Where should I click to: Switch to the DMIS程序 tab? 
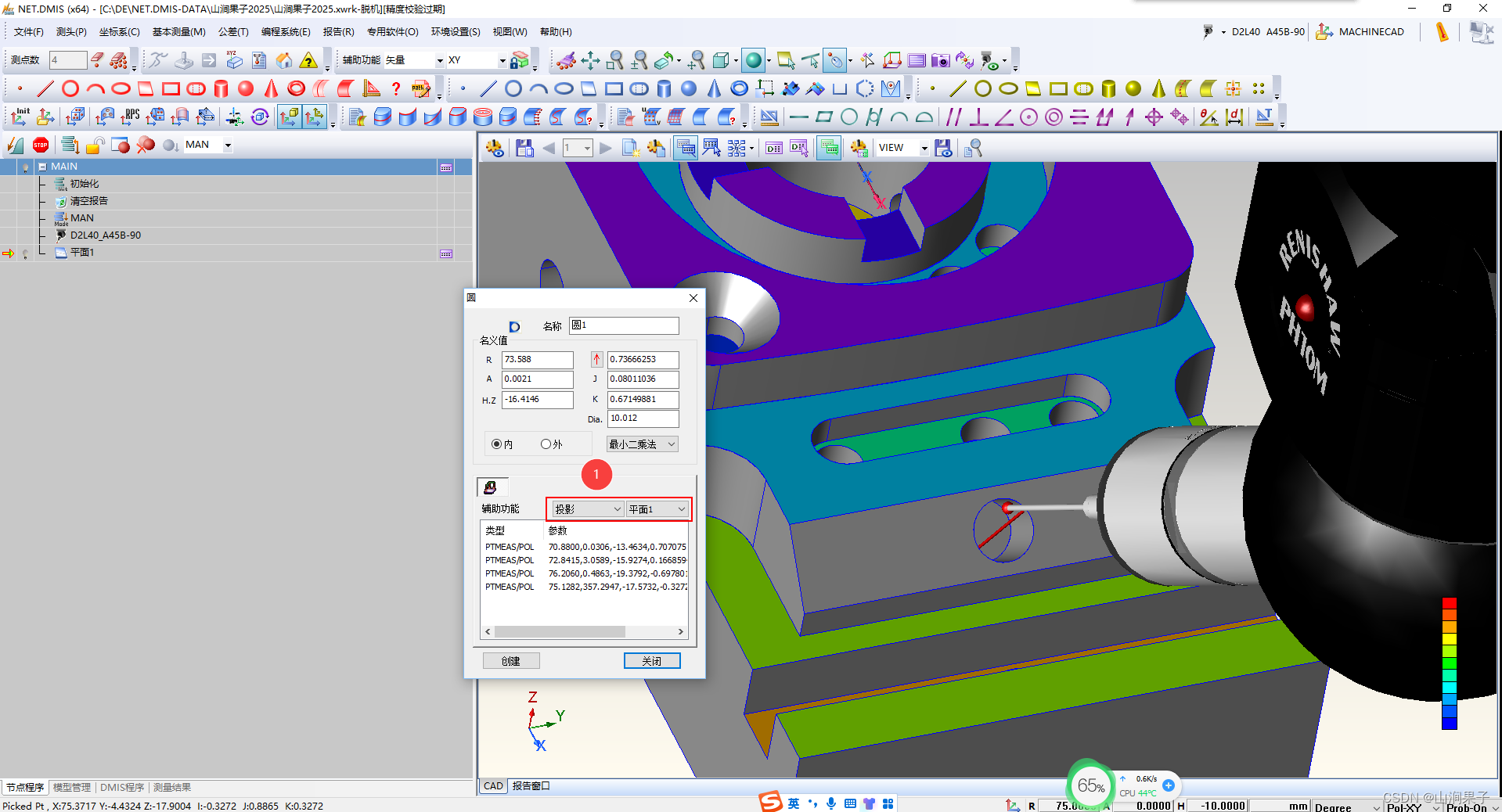[x=122, y=787]
